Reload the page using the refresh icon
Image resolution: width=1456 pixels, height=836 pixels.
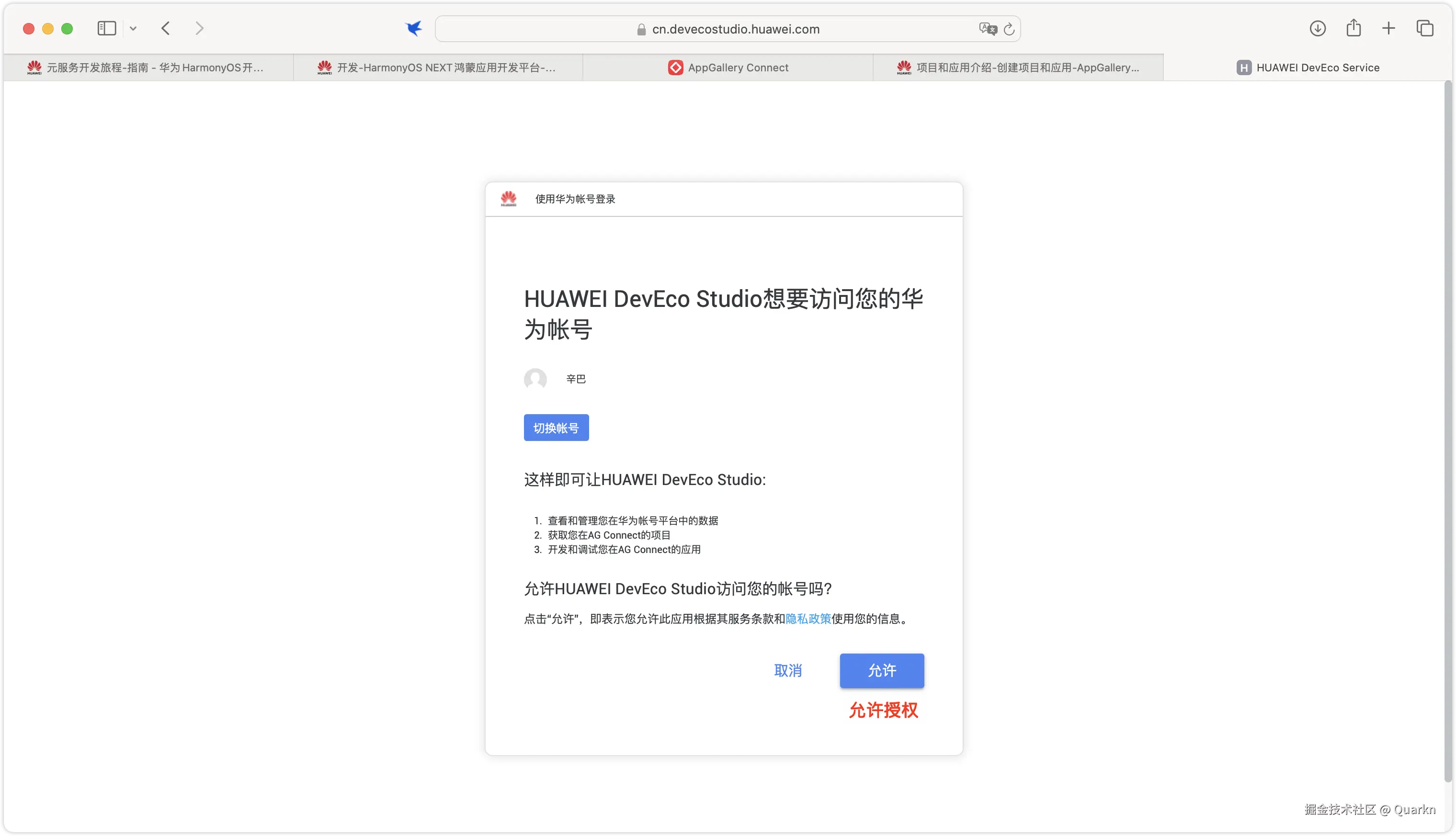[1009, 29]
